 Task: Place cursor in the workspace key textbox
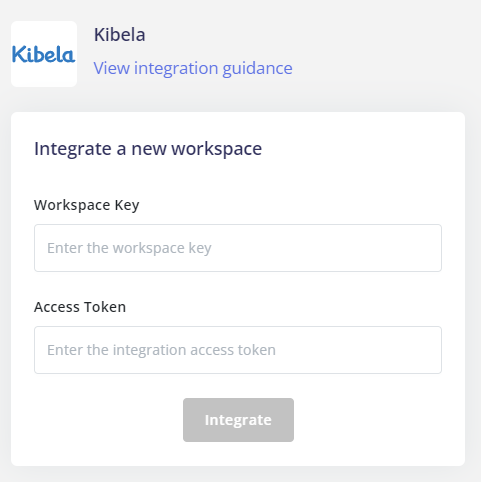[x=238, y=248]
